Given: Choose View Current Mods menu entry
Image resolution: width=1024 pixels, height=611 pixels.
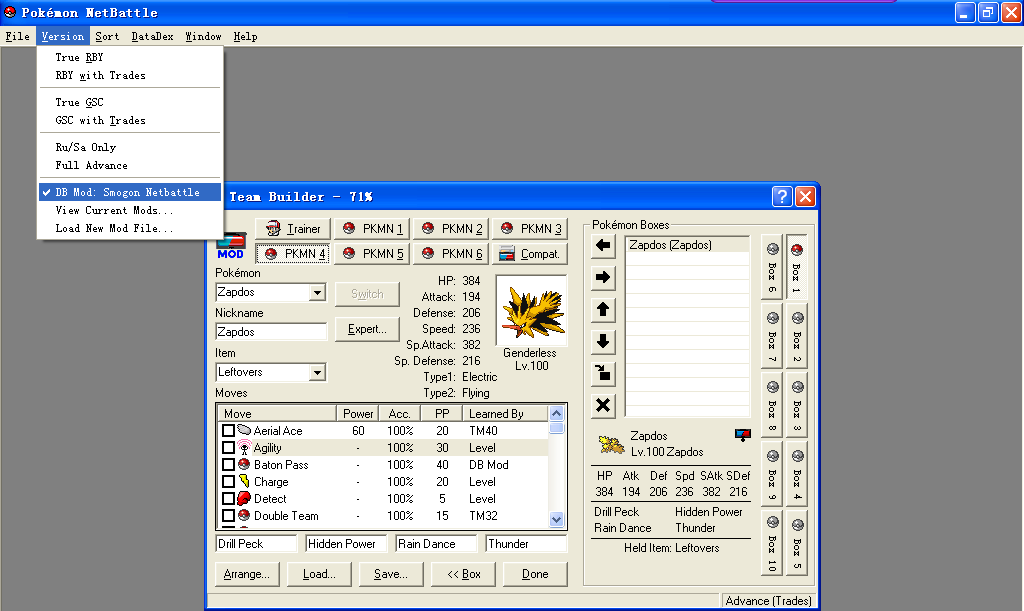Looking at the screenshot, I should (130, 211).
